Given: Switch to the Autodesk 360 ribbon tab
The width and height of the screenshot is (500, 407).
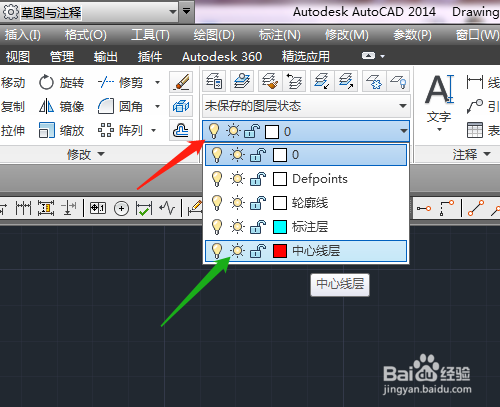Looking at the screenshot, I should pos(222,57).
